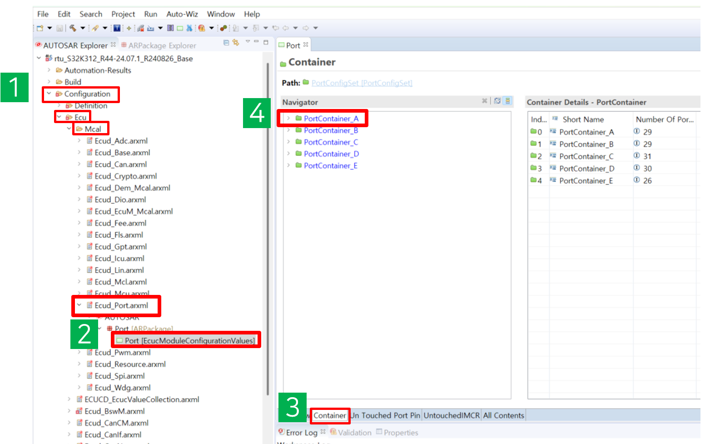This screenshot has width=705, height=447.
Task: Open AUTOSAR Explorer view menu triangle
Action: click(248, 41)
